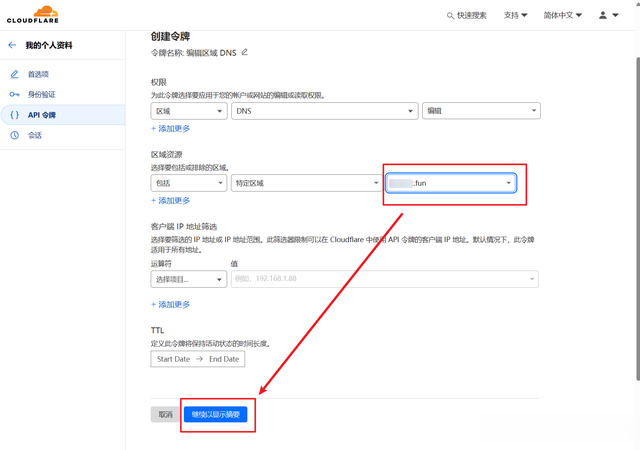This screenshot has width=640, height=450.
Task: Click the clock icon beside 会话
Action: tap(14, 135)
